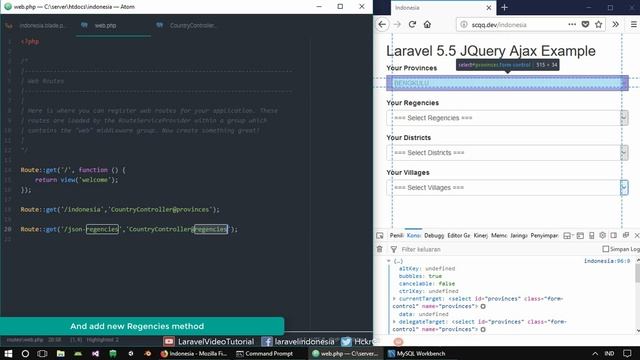Click the indonesia:96:9 source link
The width and height of the screenshot is (640, 360).
pyautogui.click(x=607, y=261)
